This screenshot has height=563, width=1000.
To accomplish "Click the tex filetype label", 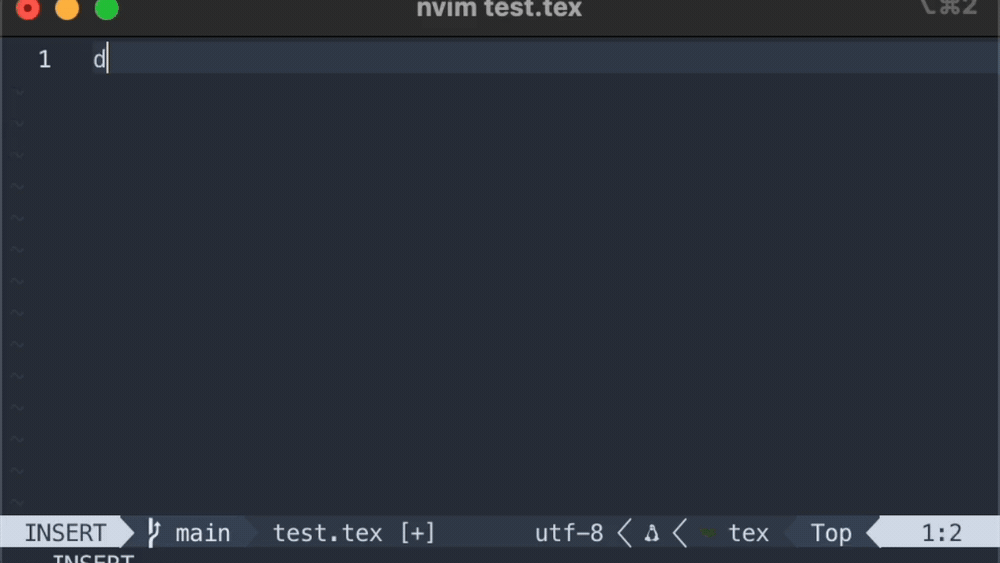I will coord(748,533).
